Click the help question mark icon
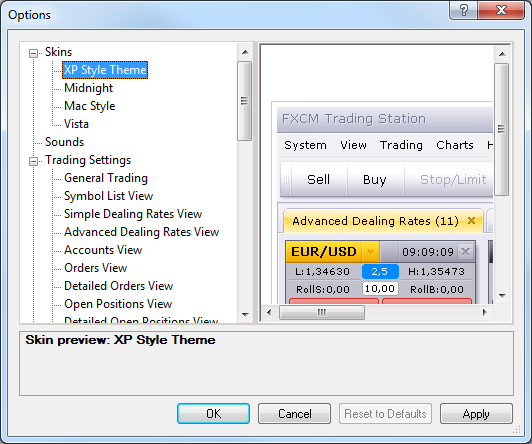The width and height of the screenshot is (532, 444). [463, 10]
